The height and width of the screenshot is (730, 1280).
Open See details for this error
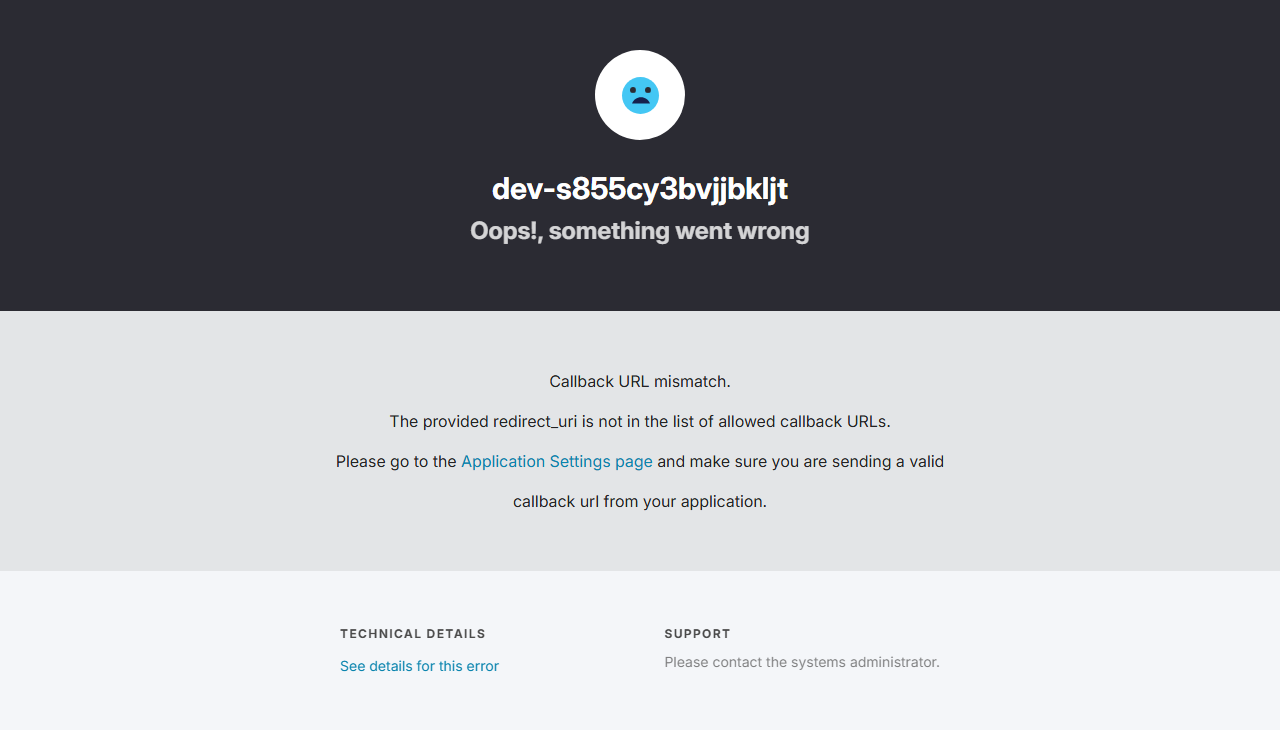coord(419,666)
